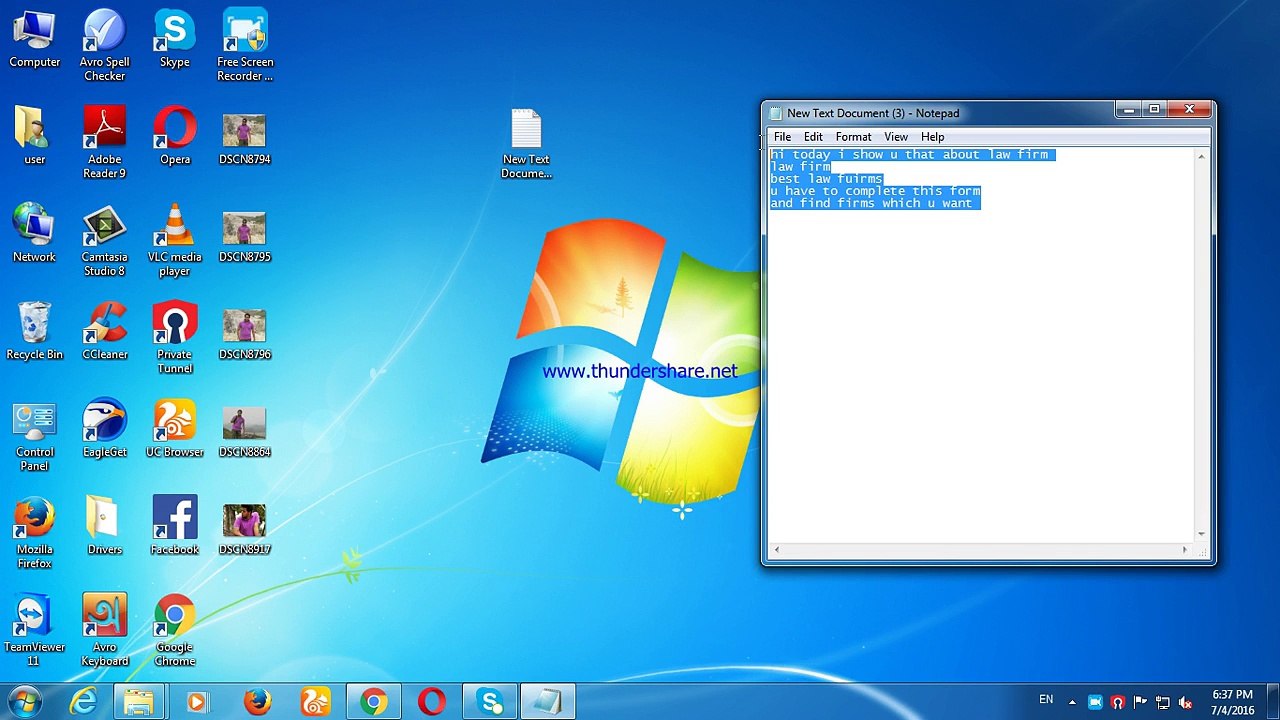Select the Opera desktop shortcut
1280x720 pixels.
point(175,137)
